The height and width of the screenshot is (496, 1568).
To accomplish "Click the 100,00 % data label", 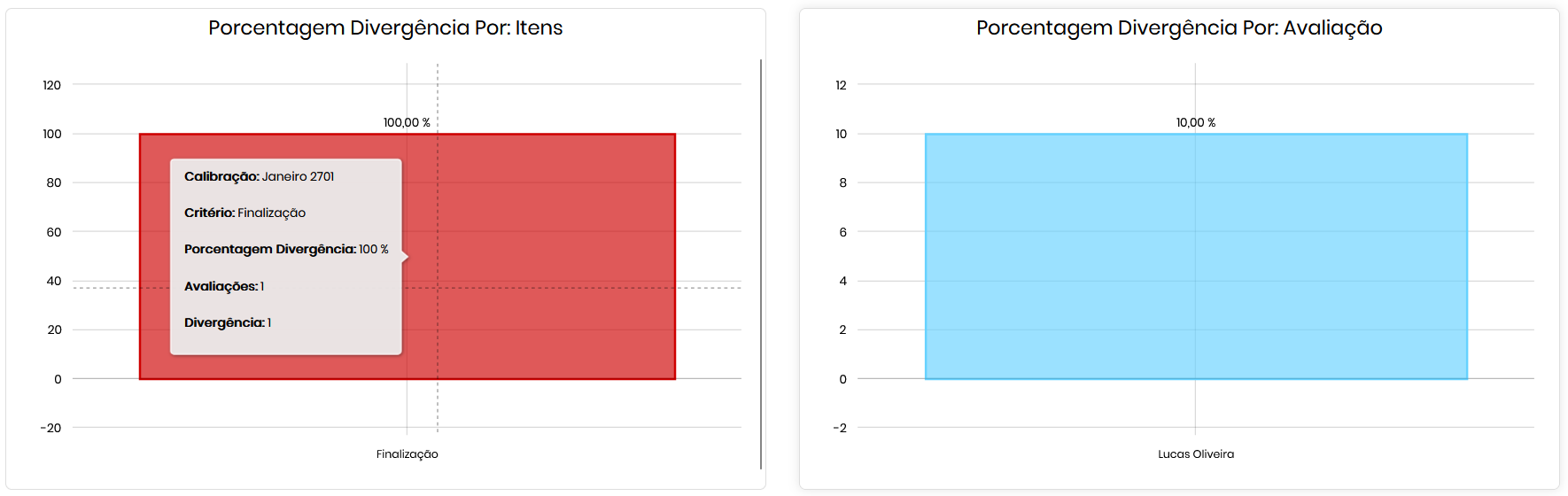I will point(407,122).
